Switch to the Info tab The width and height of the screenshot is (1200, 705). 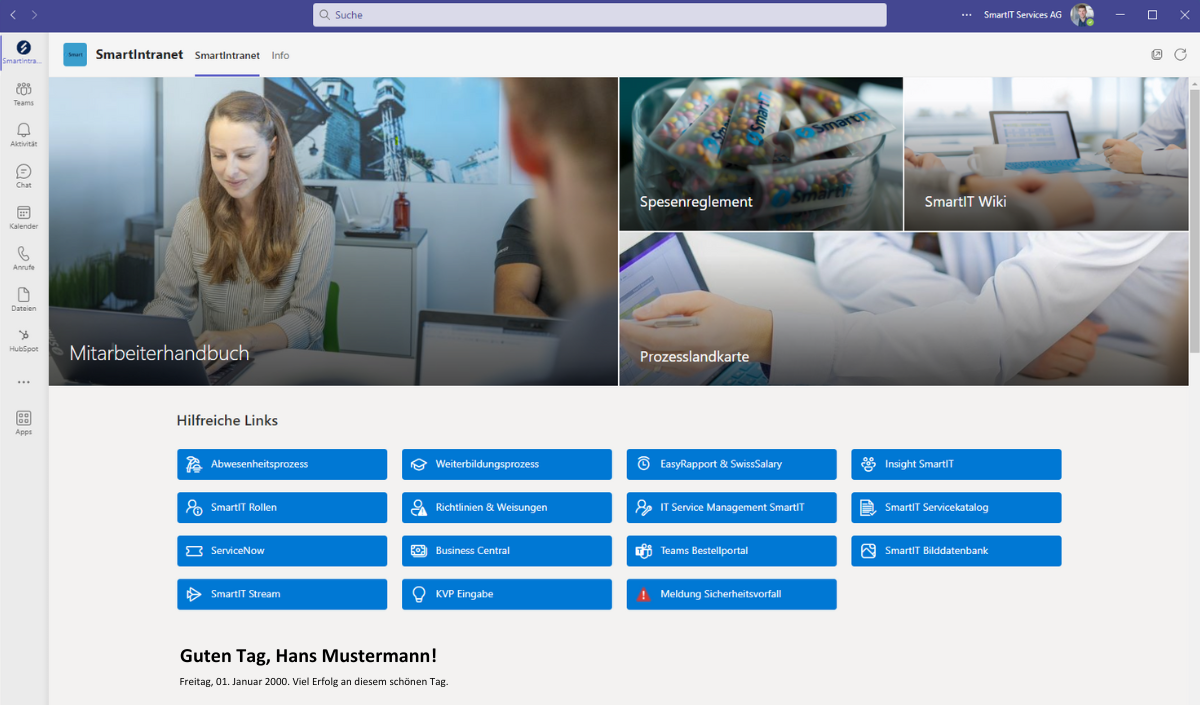[x=281, y=56]
